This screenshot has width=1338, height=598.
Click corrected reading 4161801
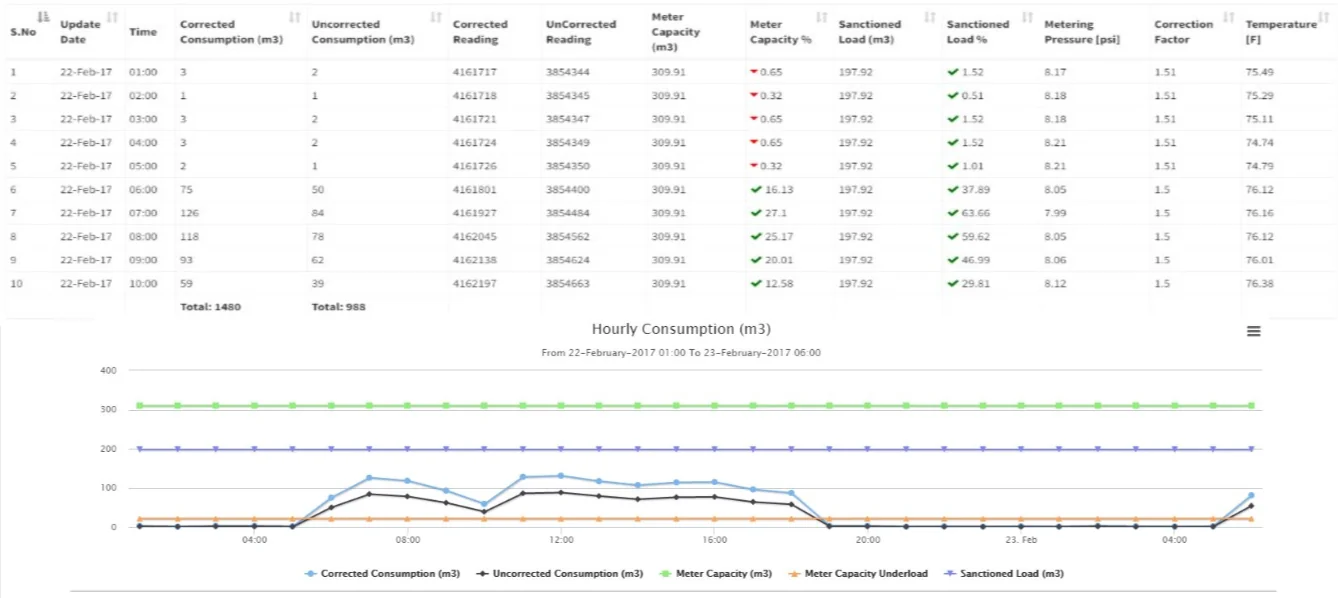pyautogui.click(x=474, y=190)
